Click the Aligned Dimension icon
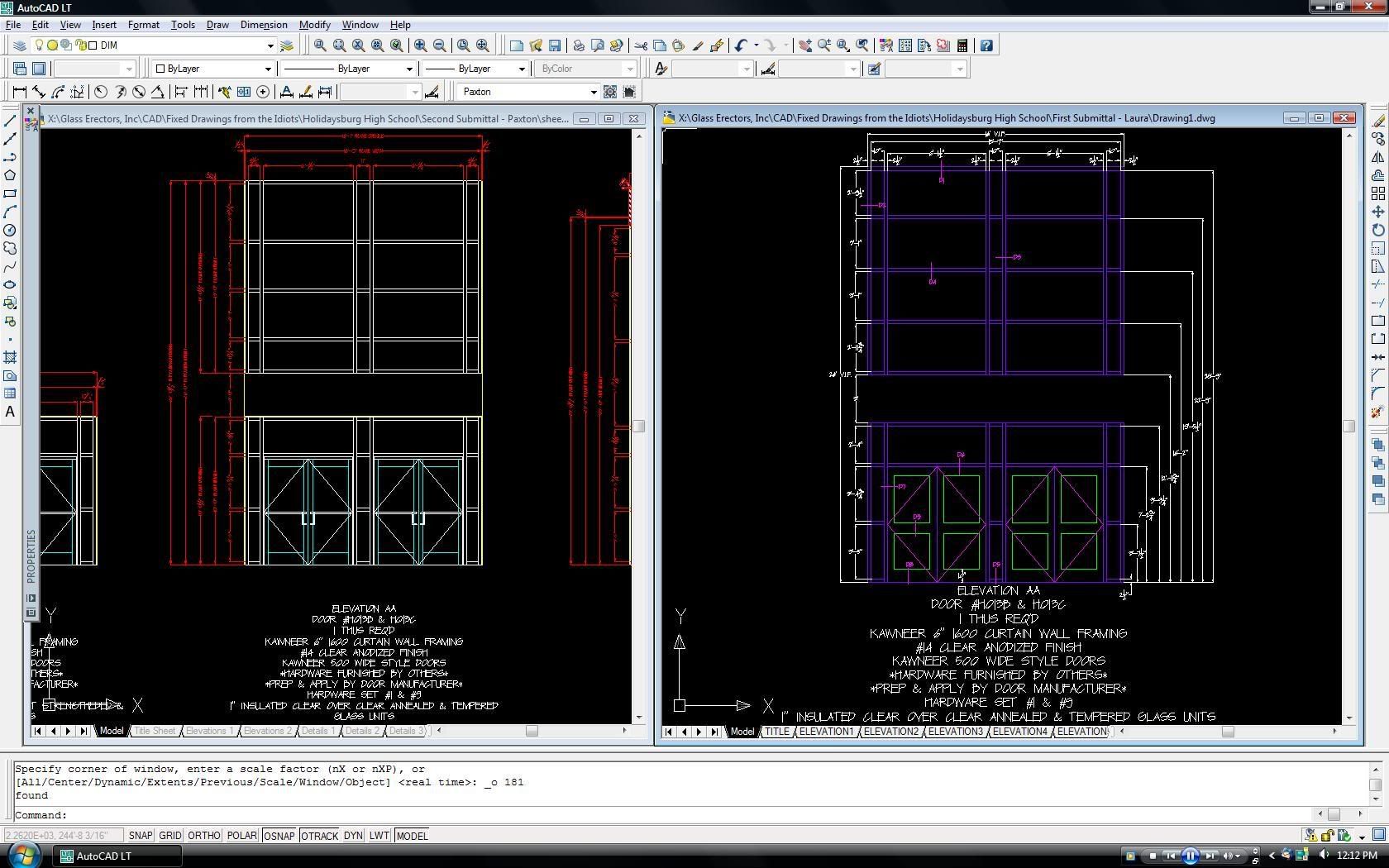 [39, 92]
